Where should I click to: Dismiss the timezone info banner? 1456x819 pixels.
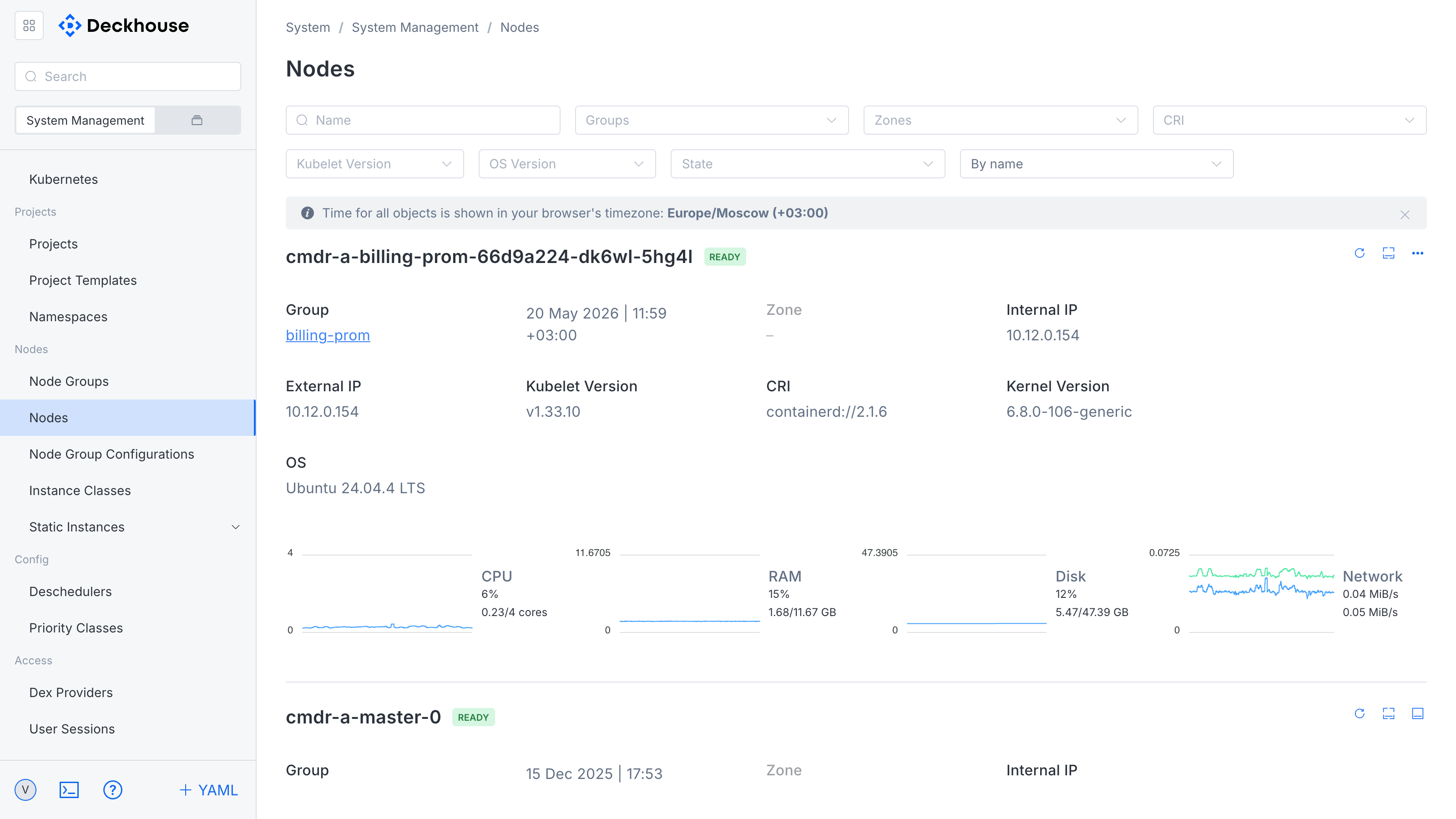pos(1405,214)
